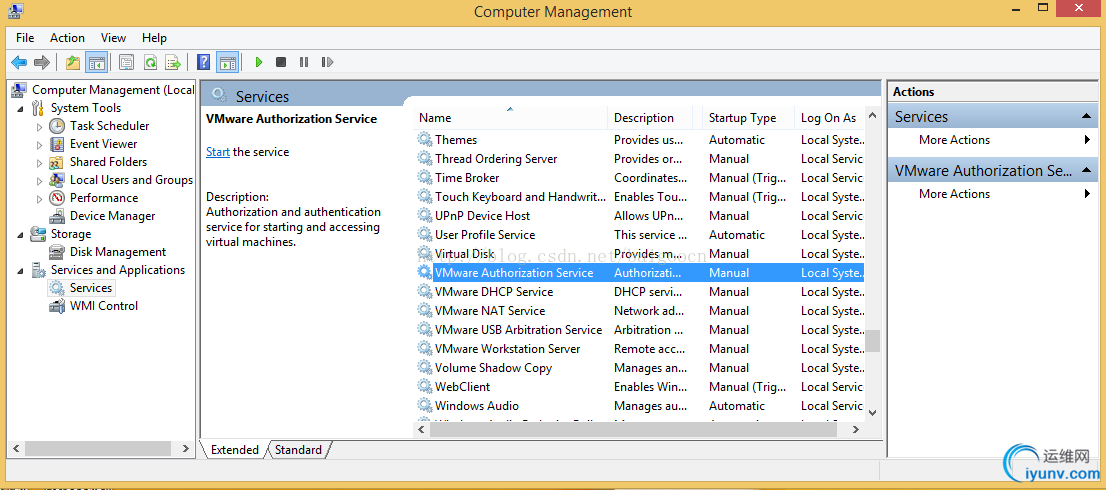Sort services by Startup Type column
This screenshot has width=1106, height=490.
point(742,118)
